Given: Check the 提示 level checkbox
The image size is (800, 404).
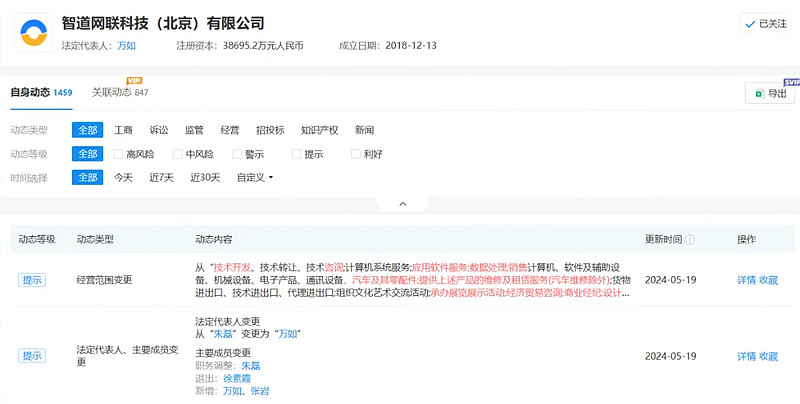Looking at the screenshot, I should tap(296, 154).
